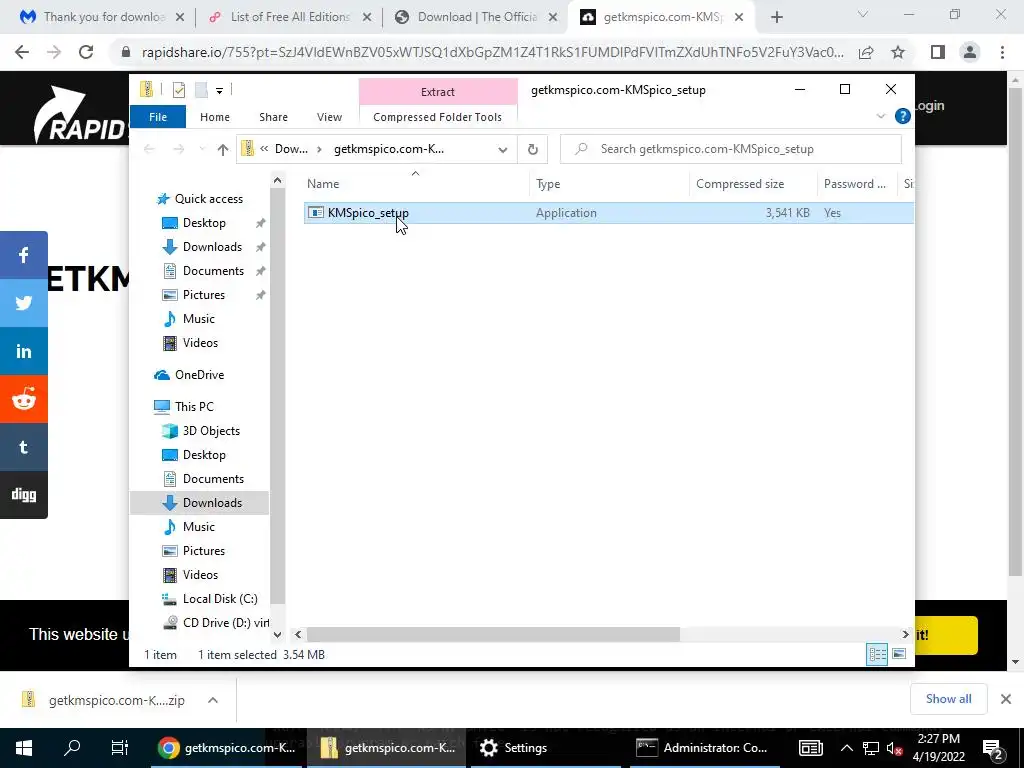Click Show all downloads button
The width and height of the screenshot is (1024, 768).
click(948, 699)
